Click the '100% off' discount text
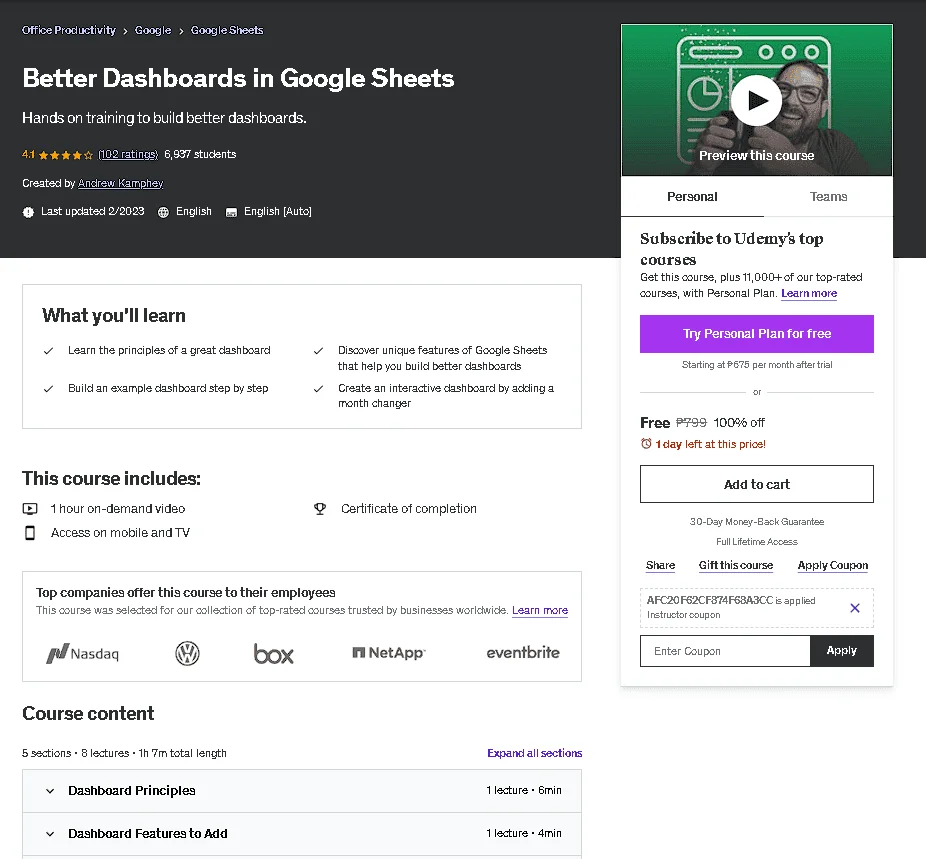Image resolution: width=926 pixels, height=859 pixels. pyautogui.click(x=739, y=423)
